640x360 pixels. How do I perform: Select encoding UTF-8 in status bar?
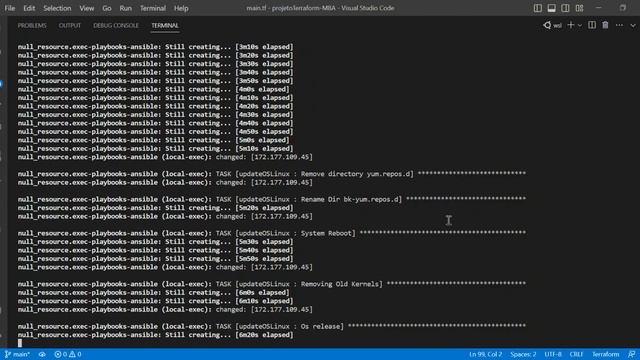click(553, 354)
